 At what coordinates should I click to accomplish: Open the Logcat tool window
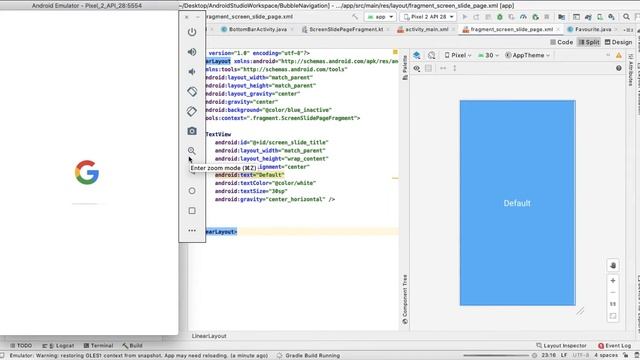pos(58,346)
